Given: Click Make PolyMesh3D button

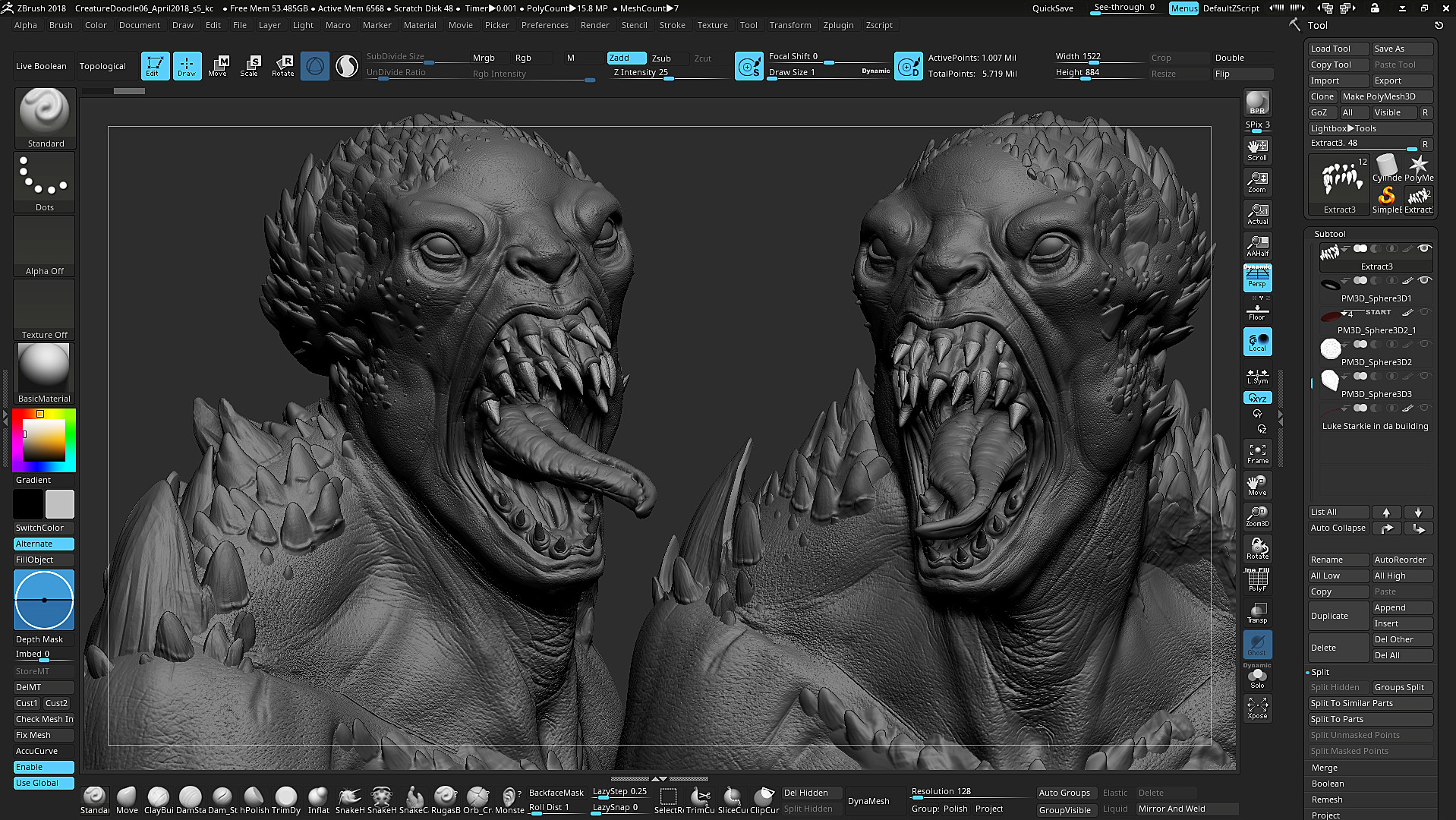Looking at the screenshot, I should 1386,96.
